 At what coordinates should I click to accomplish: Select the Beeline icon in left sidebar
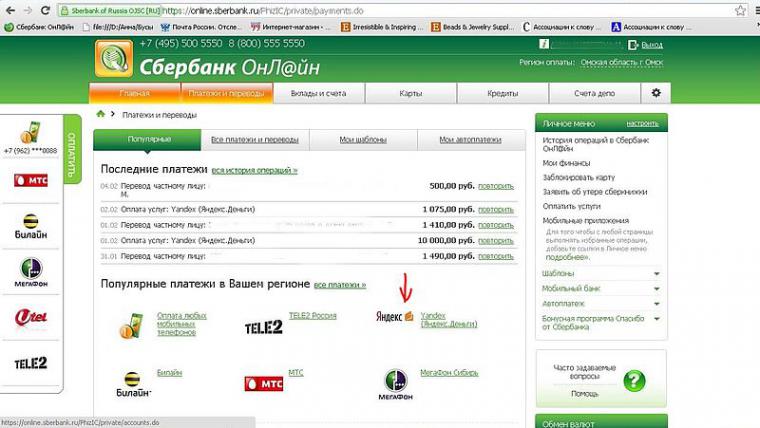point(30,224)
